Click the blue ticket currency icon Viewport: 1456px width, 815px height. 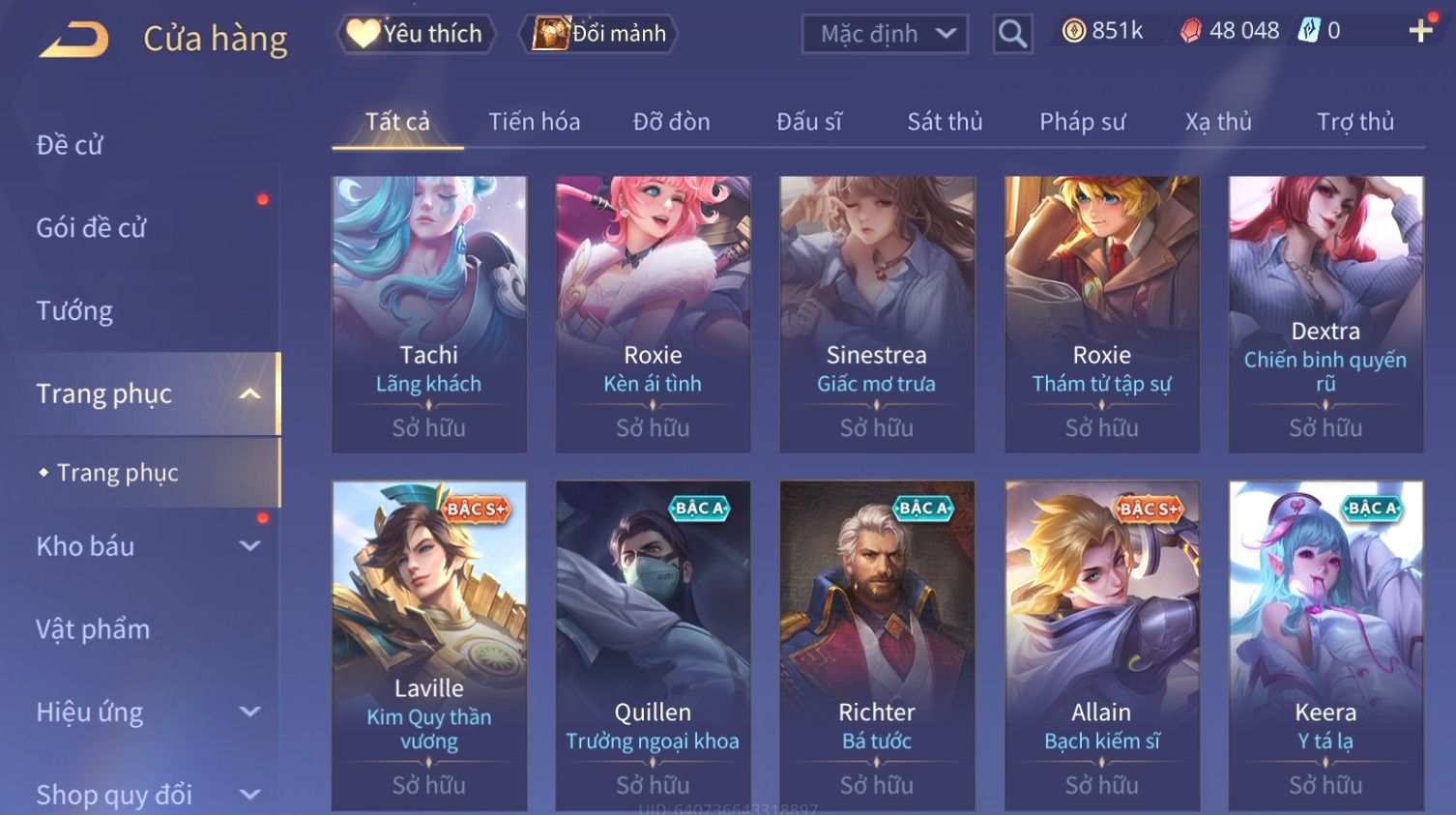coord(1308,31)
